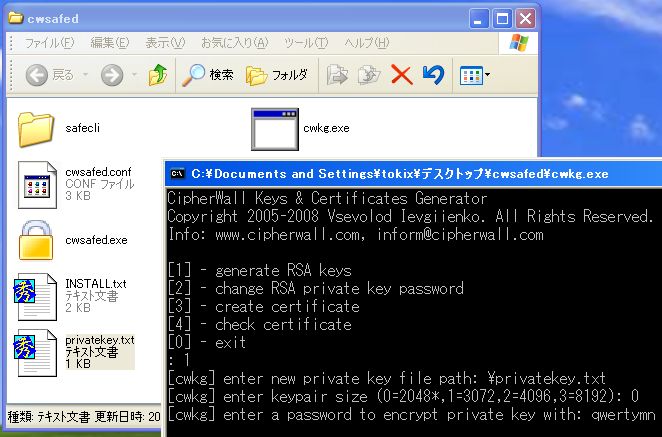Screen dimensions: 662x437
Task: Click the password prompt console line
Action: [x=411, y=414]
